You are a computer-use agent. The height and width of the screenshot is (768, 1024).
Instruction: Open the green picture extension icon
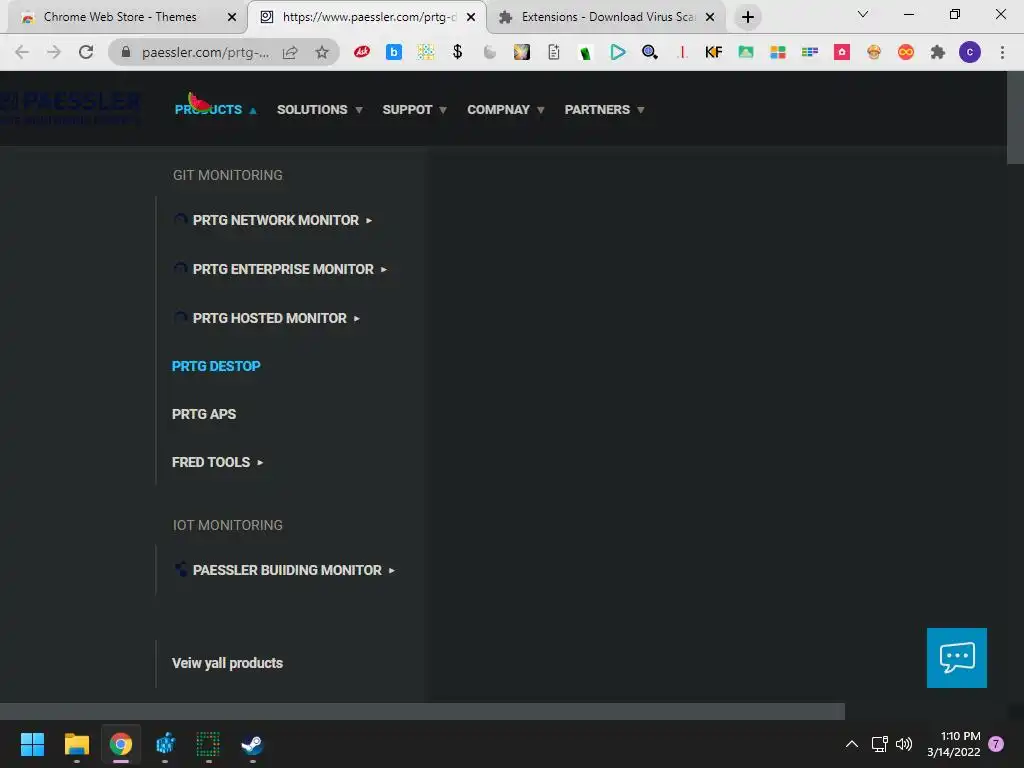coord(746,52)
